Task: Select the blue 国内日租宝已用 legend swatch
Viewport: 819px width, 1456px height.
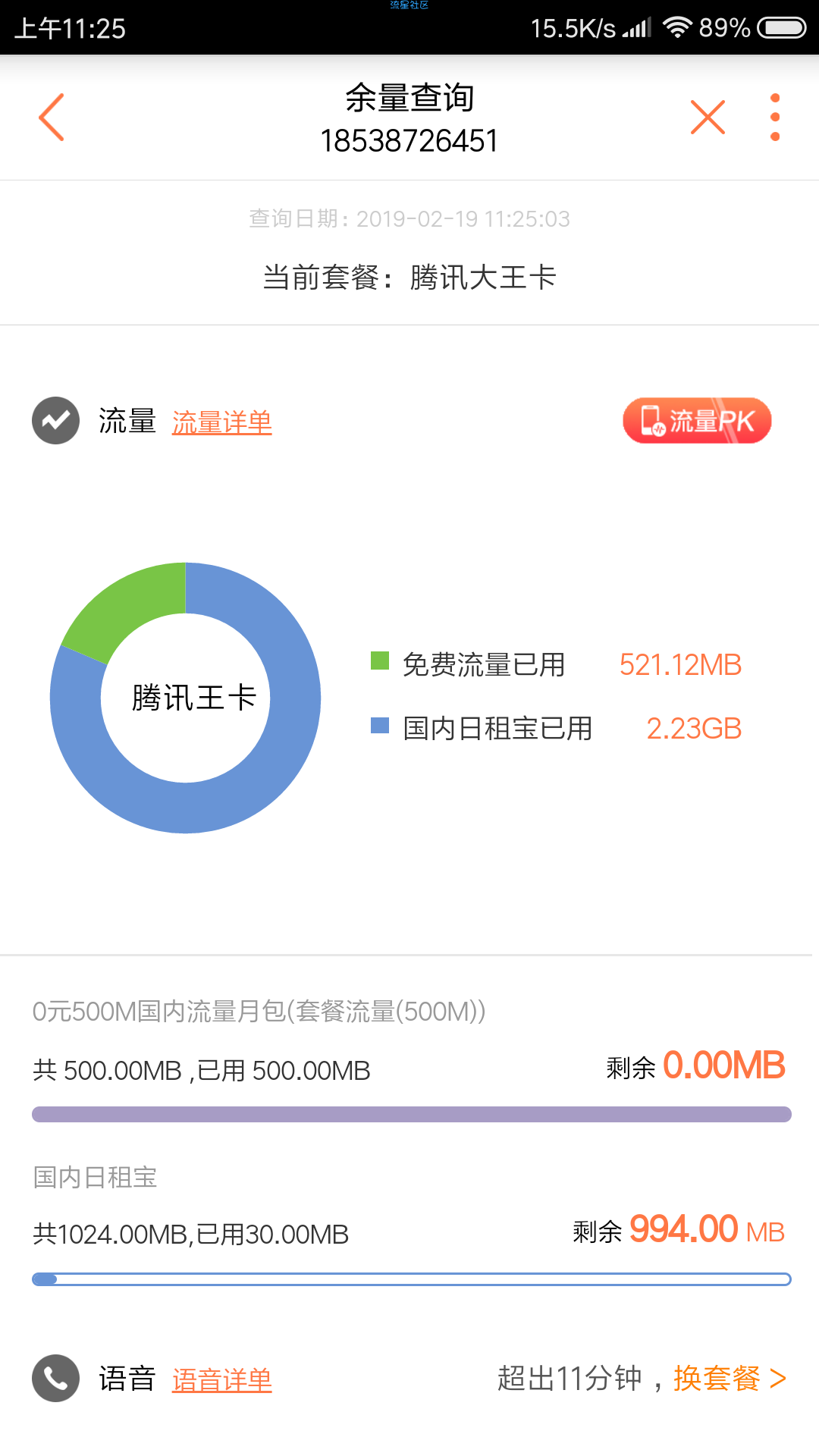Action: coord(380,726)
